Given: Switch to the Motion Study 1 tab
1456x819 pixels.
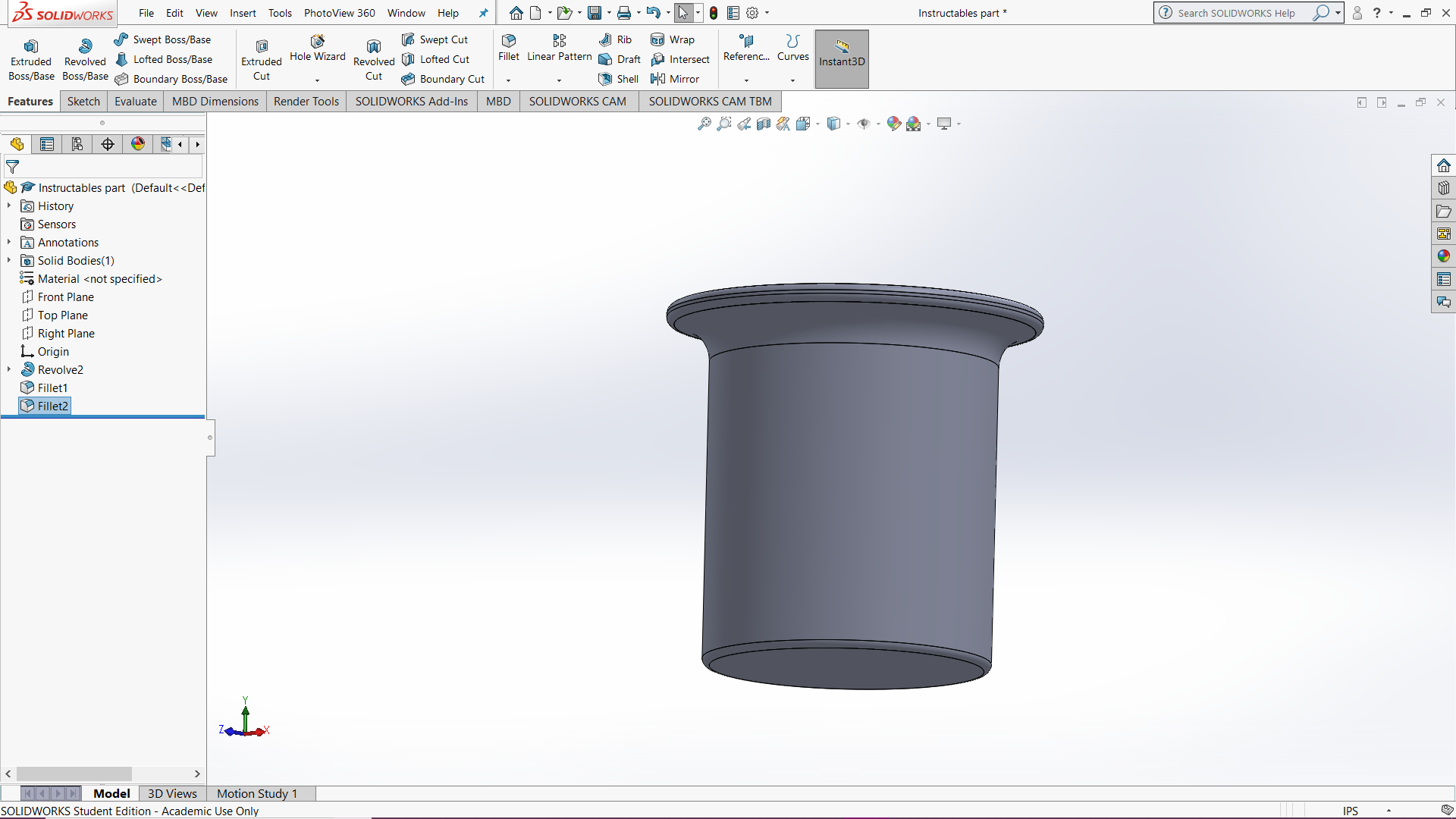Looking at the screenshot, I should pos(257,793).
